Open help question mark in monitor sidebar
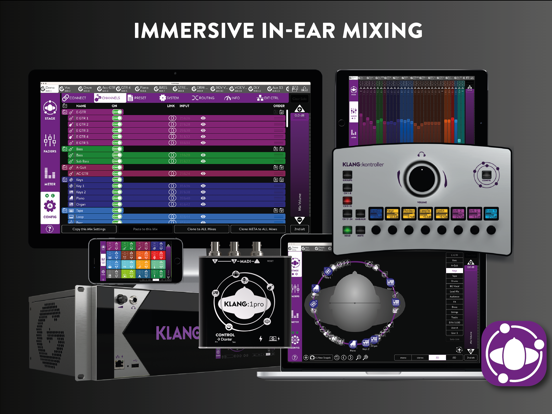This screenshot has width=552, height=414. 50,229
